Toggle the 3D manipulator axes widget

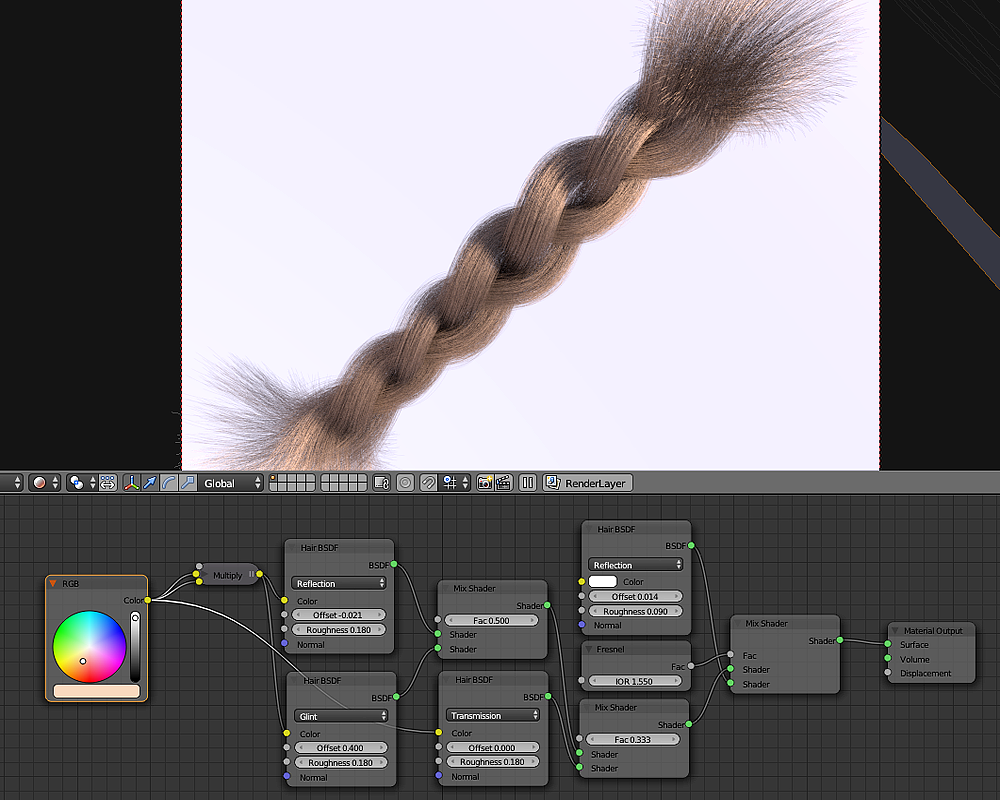click(131, 483)
